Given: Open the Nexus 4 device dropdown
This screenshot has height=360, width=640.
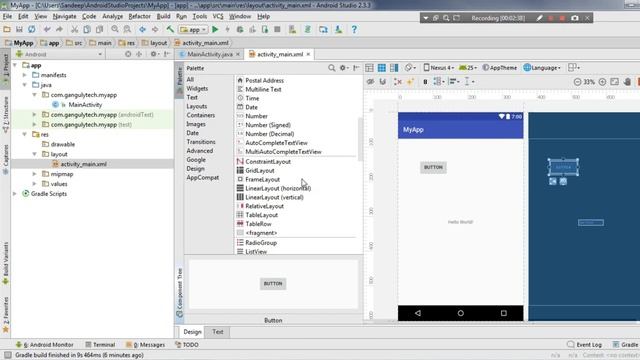Looking at the screenshot, I should coord(439,68).
